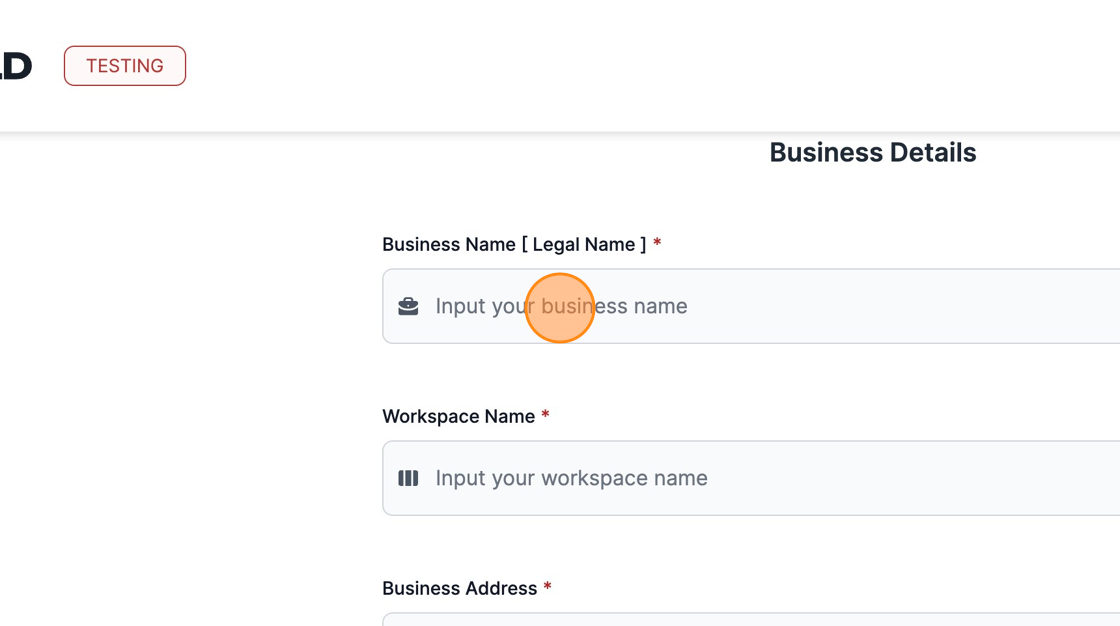The height and width of the screenshot is (626, 1120).
Task: Click the "[ Legal Name ]" bracketed text
Action: coord(584,245)
